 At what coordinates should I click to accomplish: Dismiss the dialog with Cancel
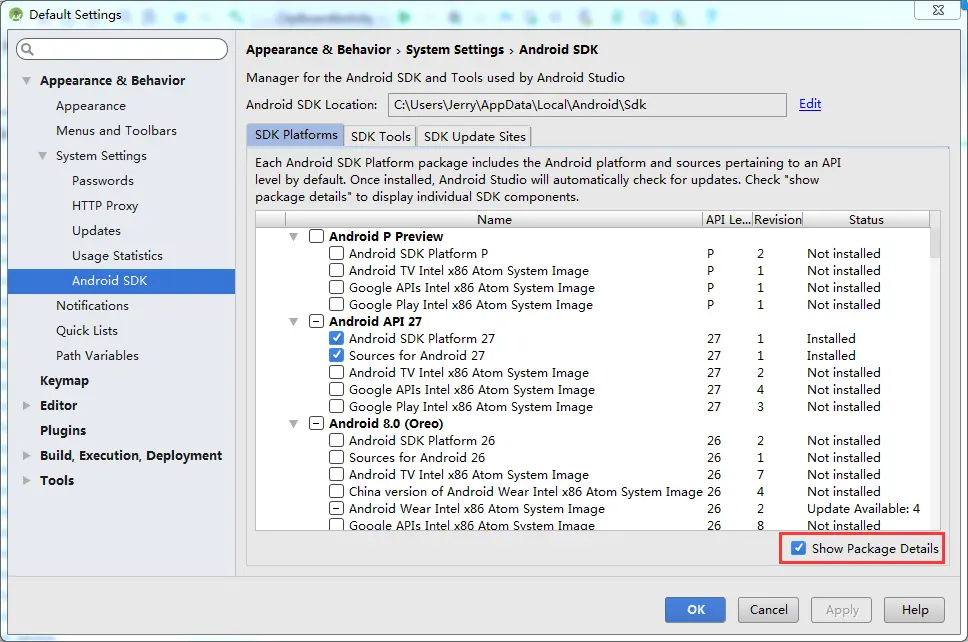point(769,610)
